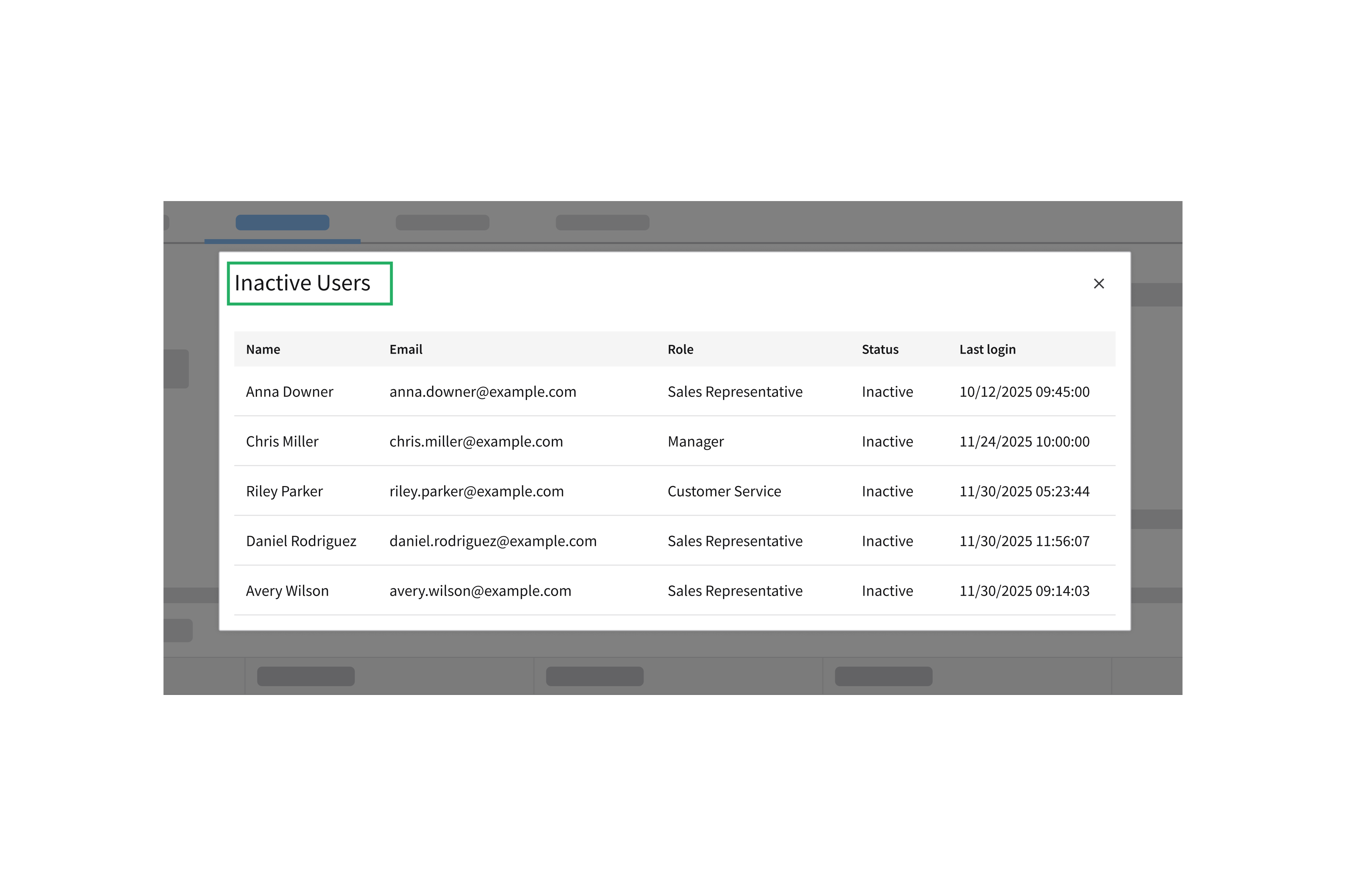
Task: Click the Inactive Users heading
Action: 302,283
